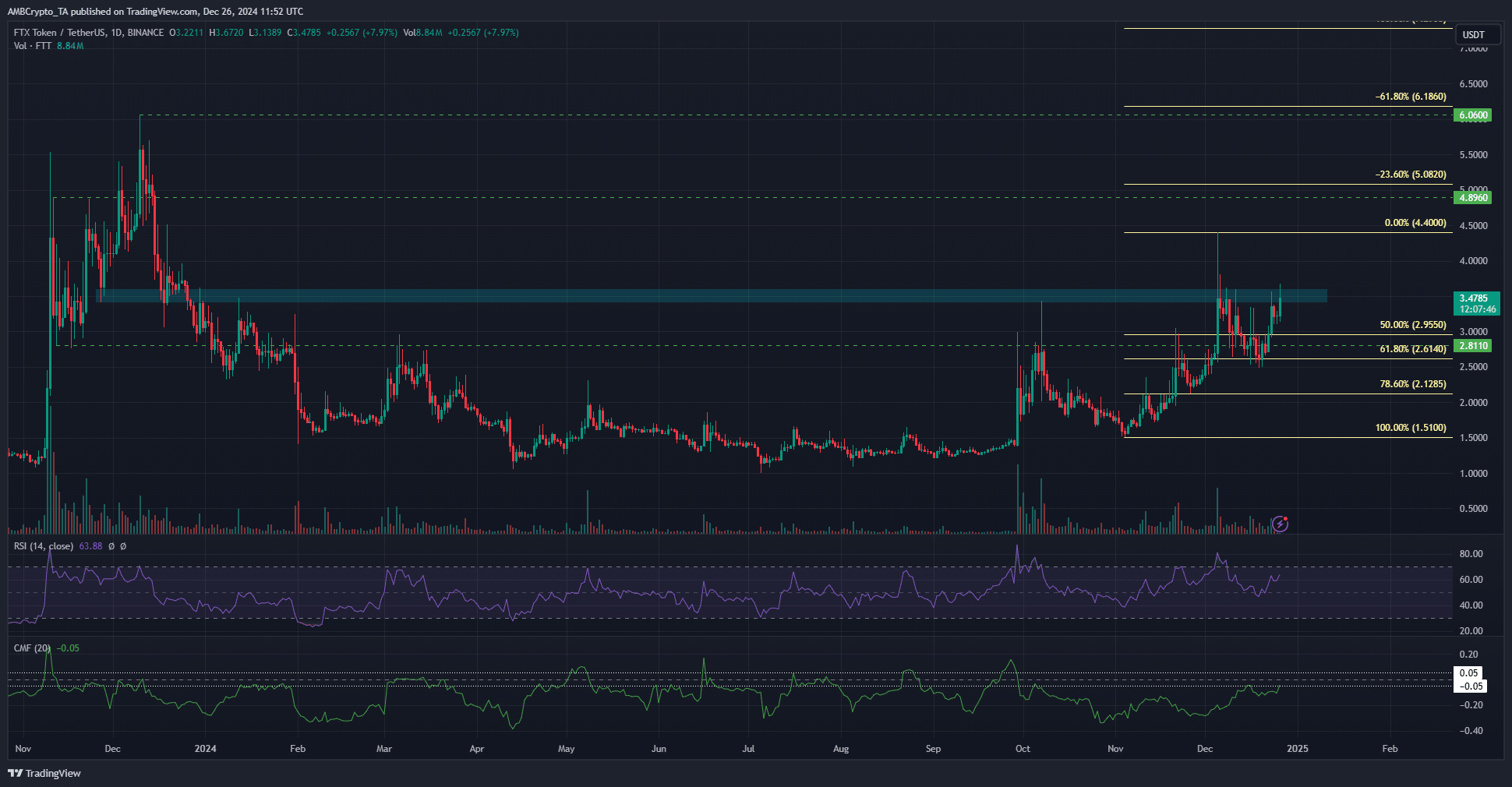Click the 2025 label on time axis

click(1297, 749)
